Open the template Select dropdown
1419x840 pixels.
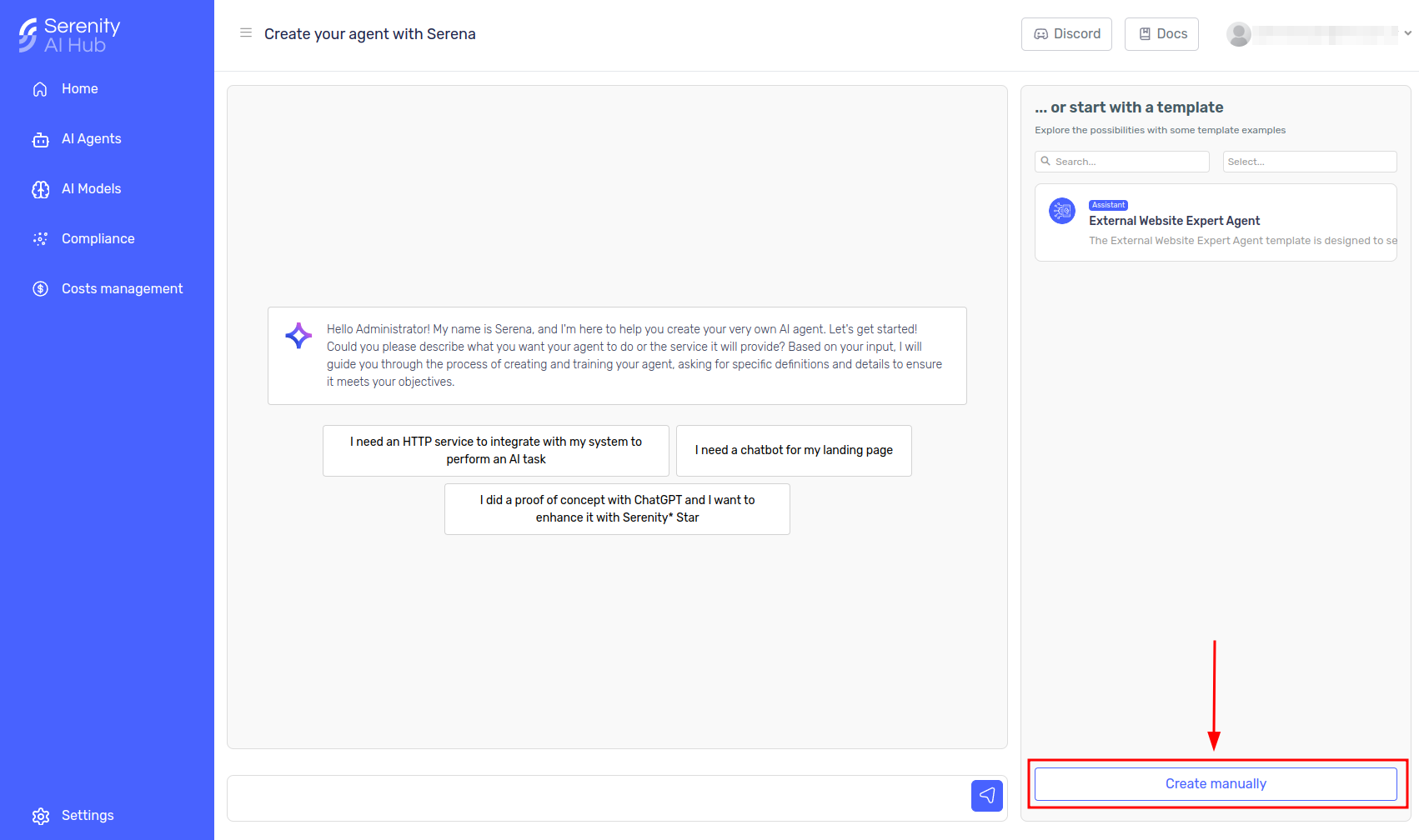pyautogui.click(x=1310, y=162)
